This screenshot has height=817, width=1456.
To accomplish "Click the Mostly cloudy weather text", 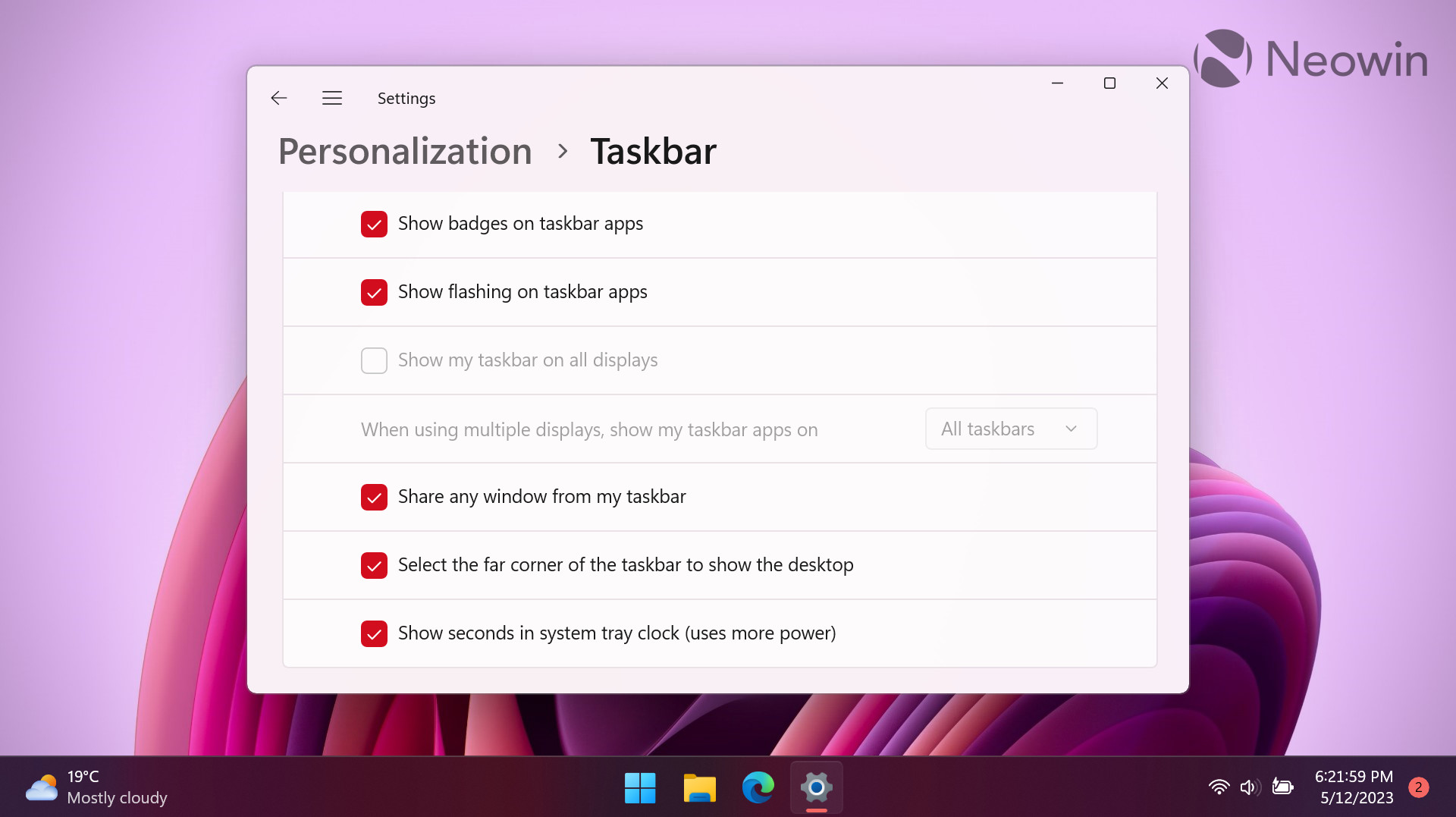I will (117, 798).
